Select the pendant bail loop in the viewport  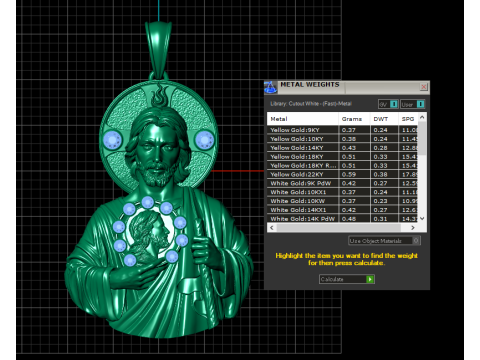(159, 50)
